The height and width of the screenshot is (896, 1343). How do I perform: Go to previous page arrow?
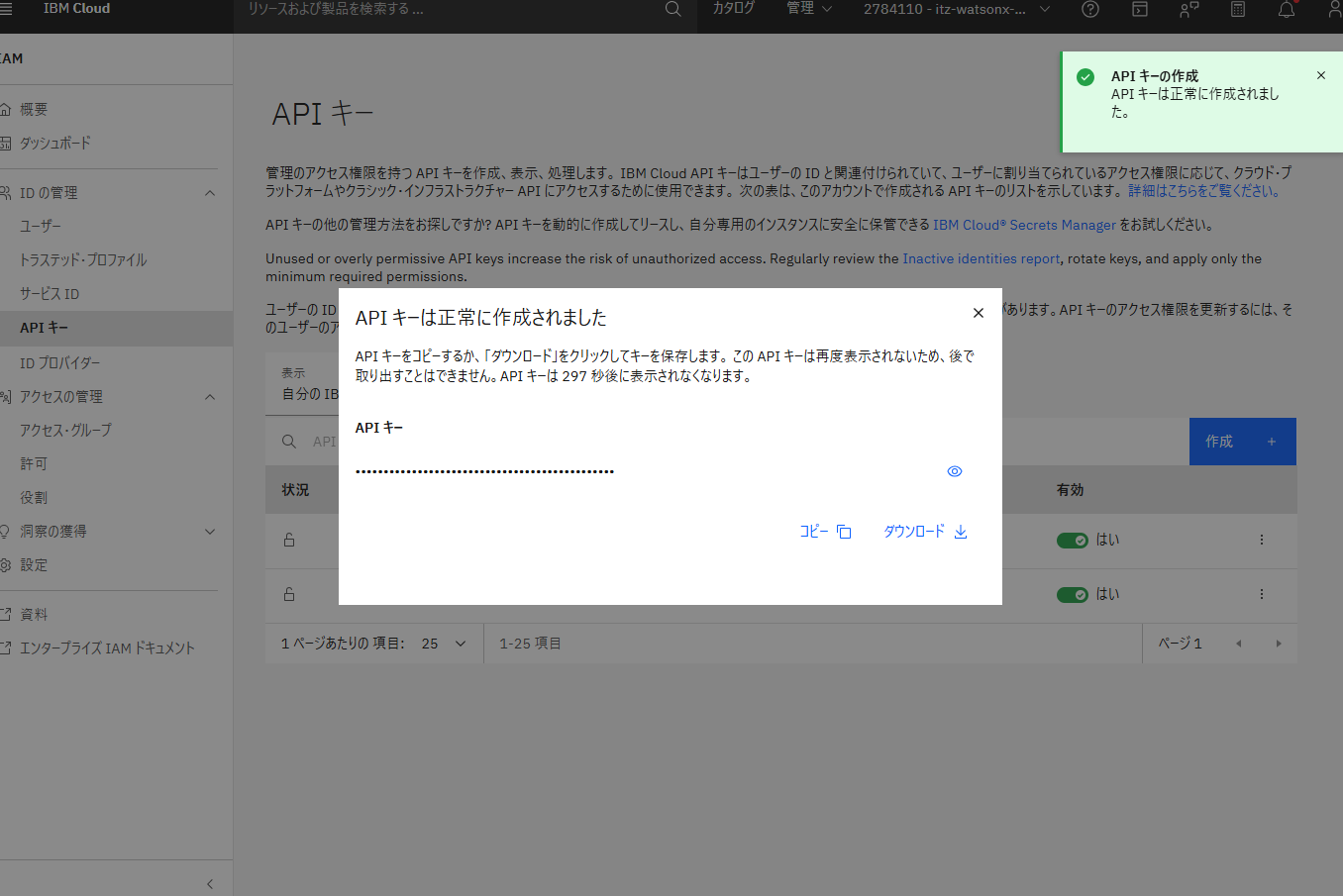pos(1238,644)
